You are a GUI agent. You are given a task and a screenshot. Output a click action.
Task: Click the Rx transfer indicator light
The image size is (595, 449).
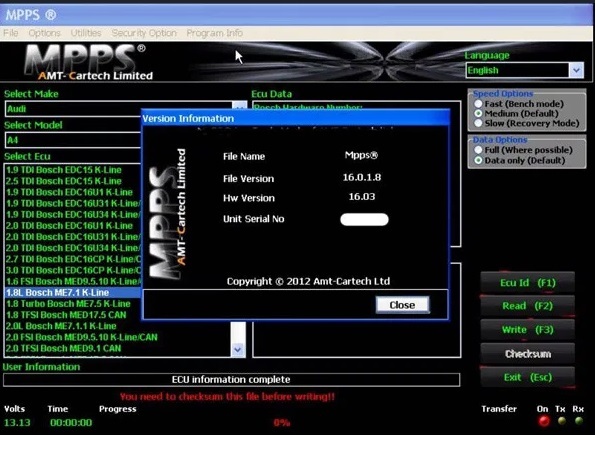click(x=578, y=421)
